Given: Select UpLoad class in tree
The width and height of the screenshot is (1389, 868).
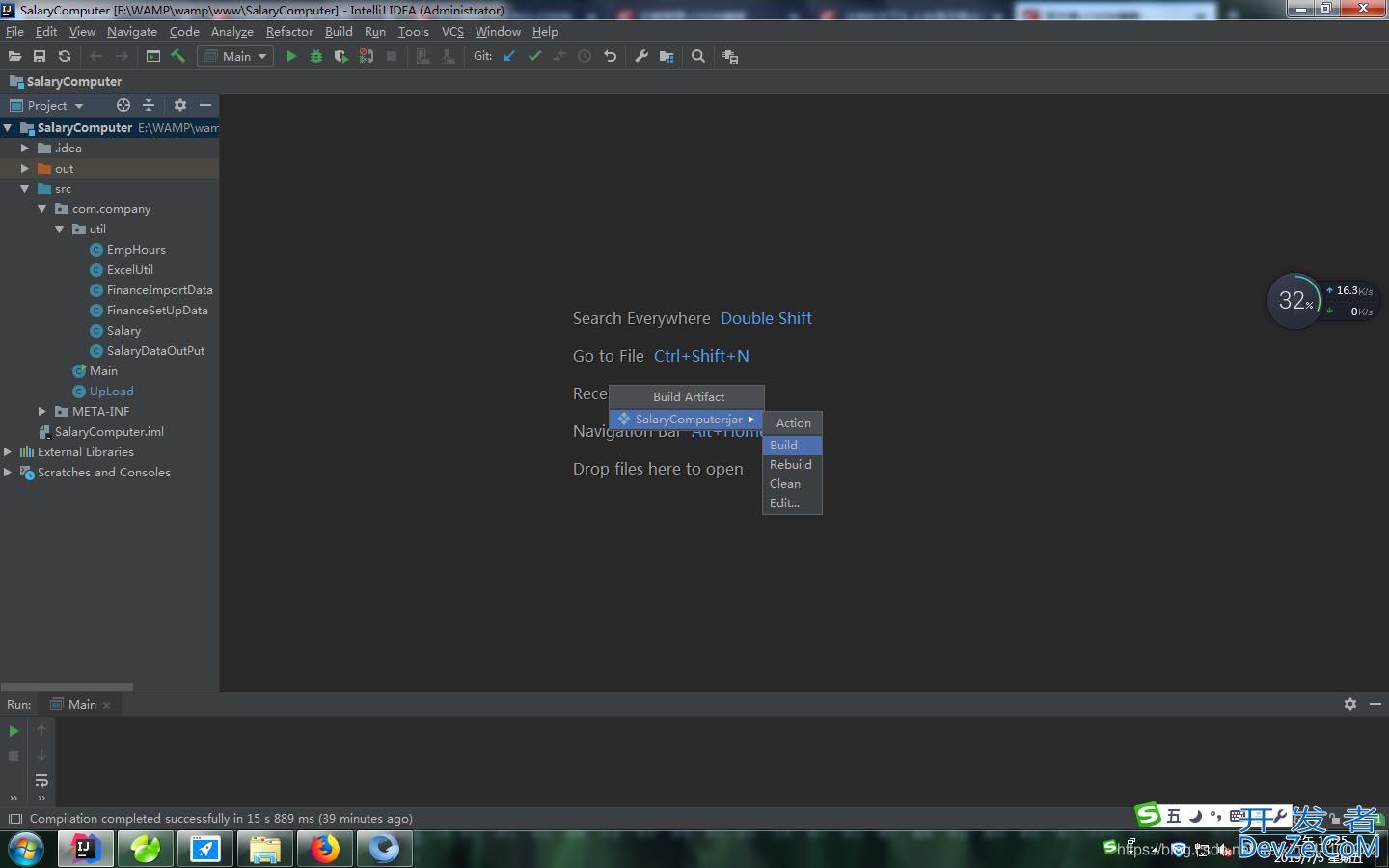Looking at the screenshot, I should click(111, 391).
